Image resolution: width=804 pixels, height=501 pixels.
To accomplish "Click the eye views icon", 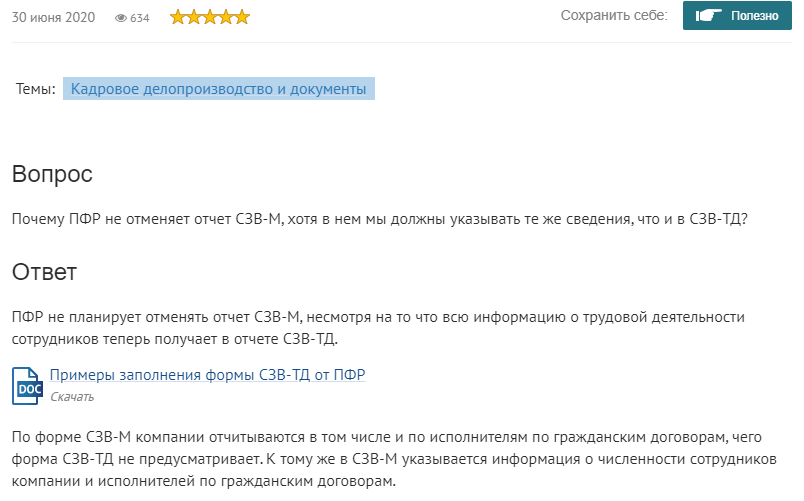I will click(x=120, y=18).
